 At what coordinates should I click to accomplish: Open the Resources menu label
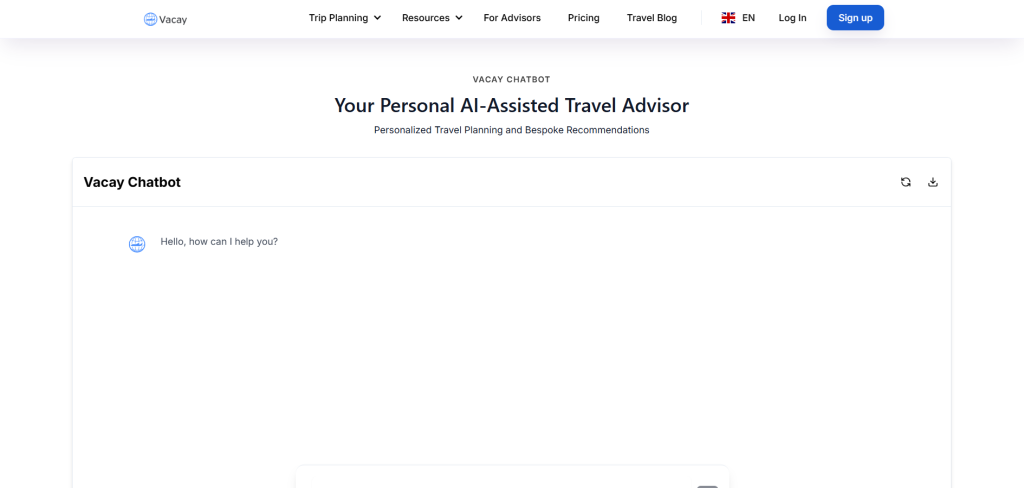pos(426,18)
